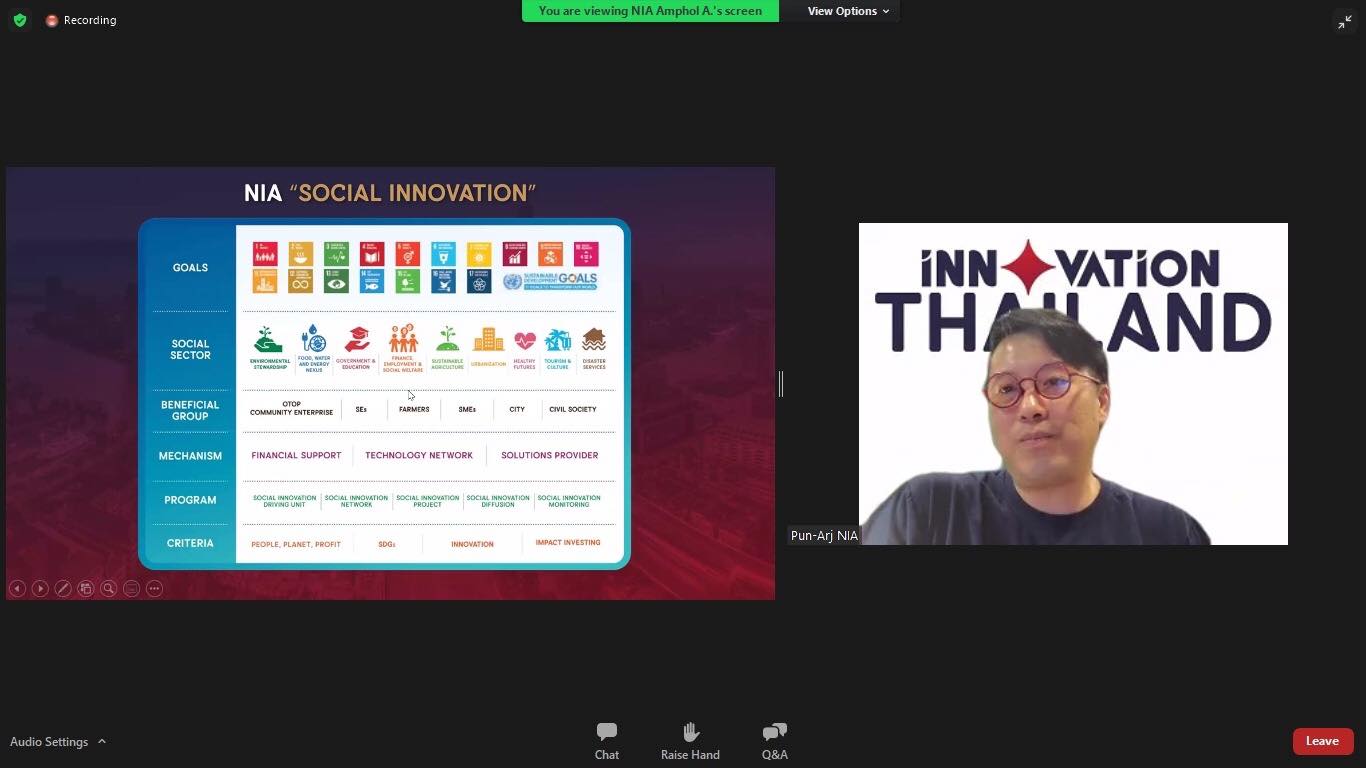Click the PROGRAM row label
The height and width of the screenshot is (768, 1366).
[x=190, y=500]
